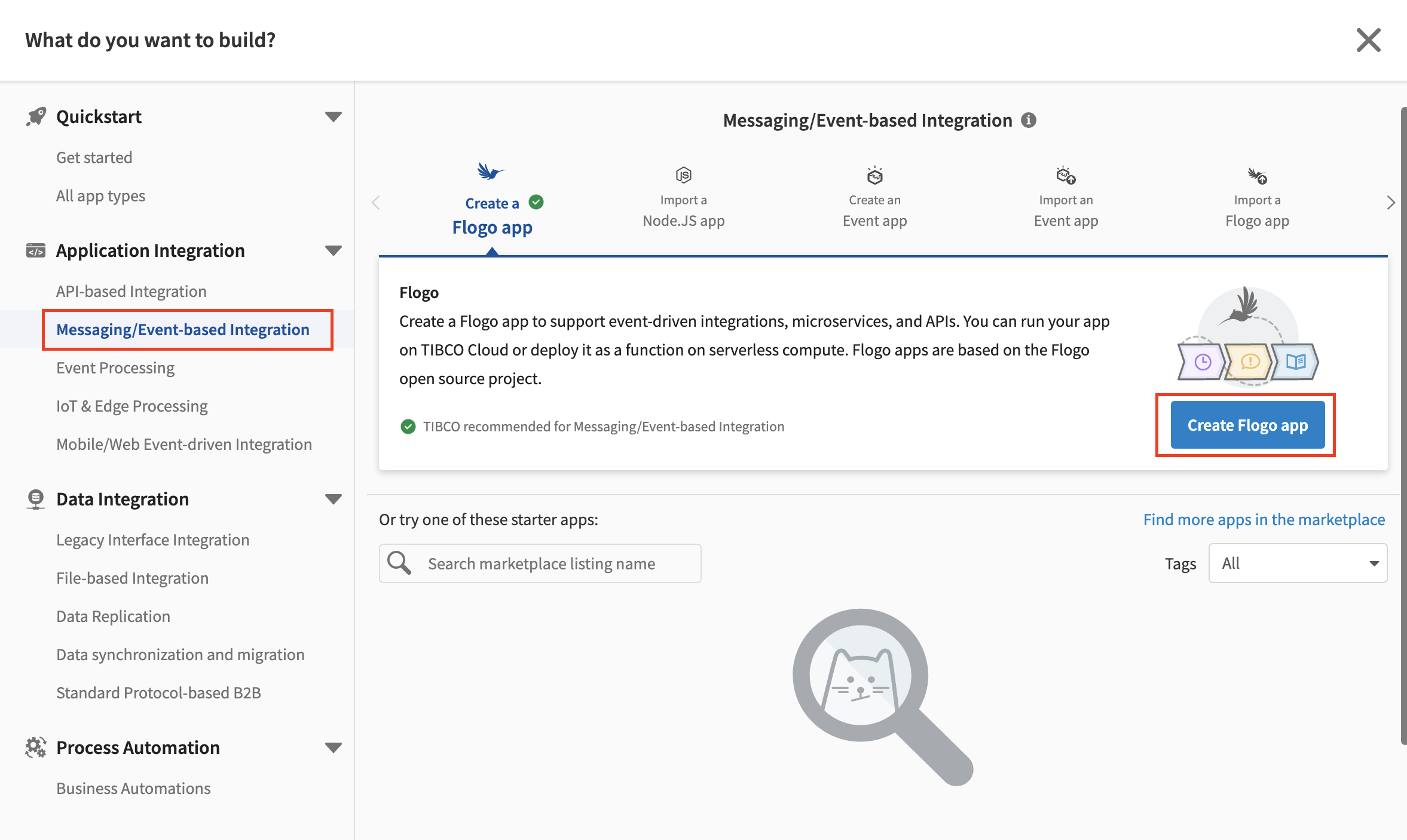The height and width of the screenshot is (840, 1407).
Task: Select Business Automations
Action: click(x=133, y=789)
